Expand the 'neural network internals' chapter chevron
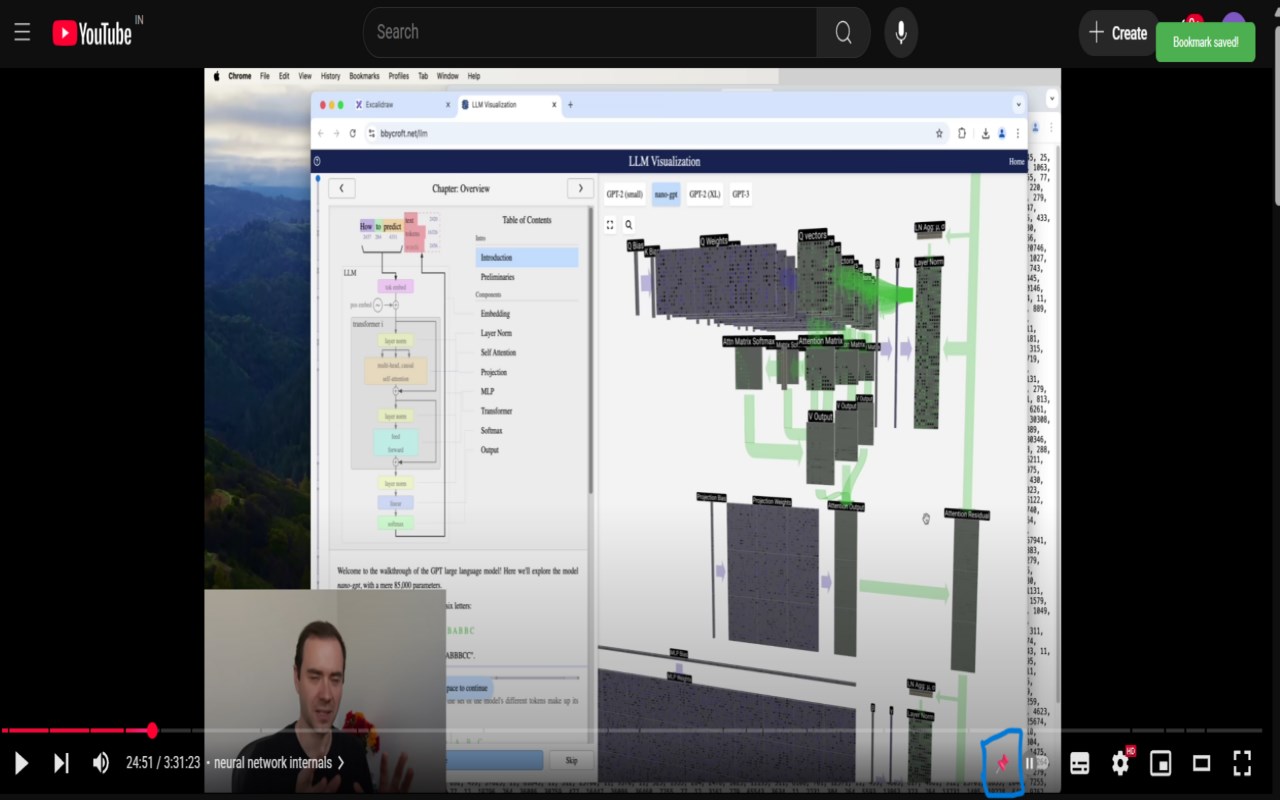Screen dimensions: 1280x800 [341, 763]
